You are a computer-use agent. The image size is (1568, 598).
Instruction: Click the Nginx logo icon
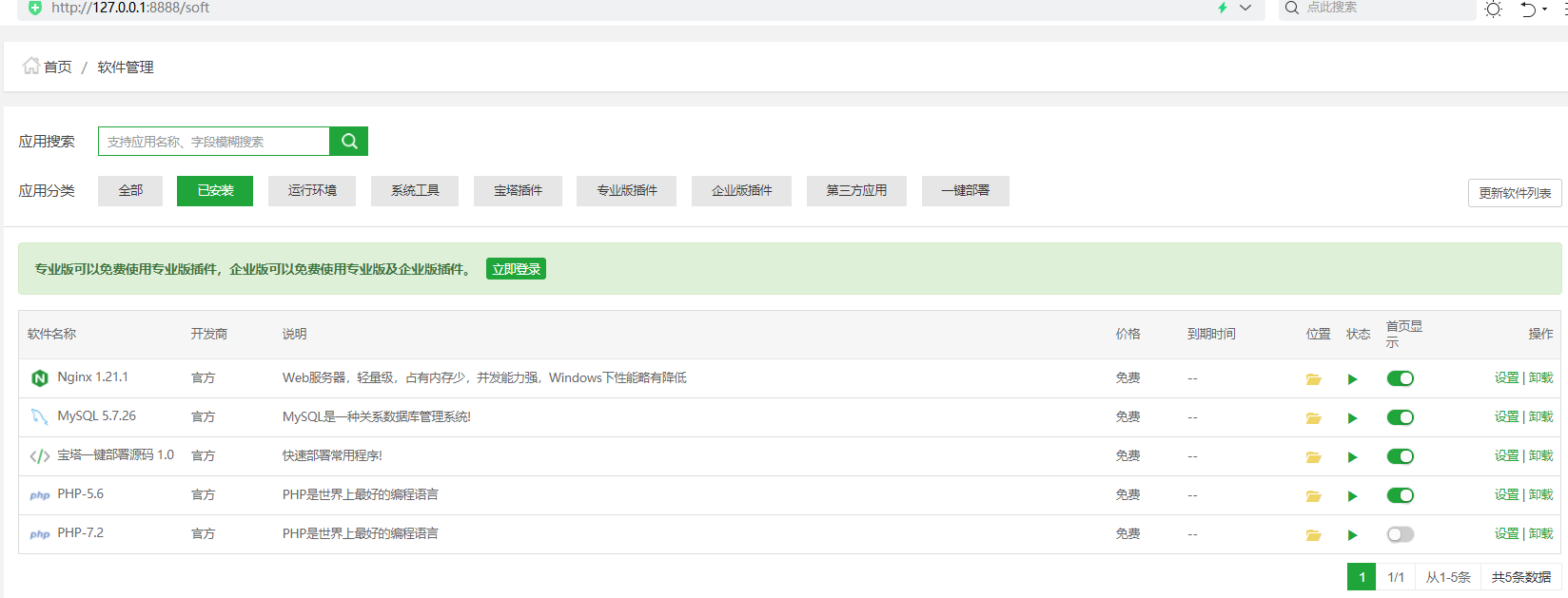pyautogui.click(x=40, y=378)
